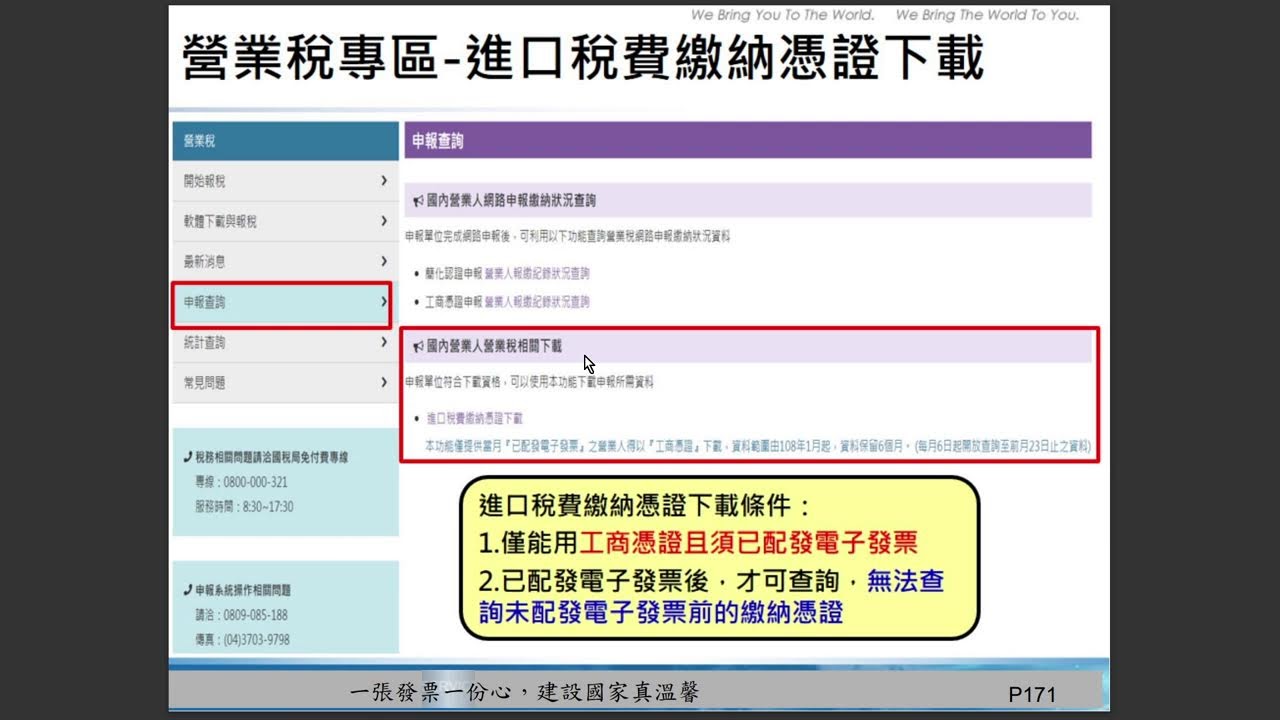Expand the chevron beside 開始報稅
The width and height of the screenshot is (1280, 720).
(x=384, y=181)
